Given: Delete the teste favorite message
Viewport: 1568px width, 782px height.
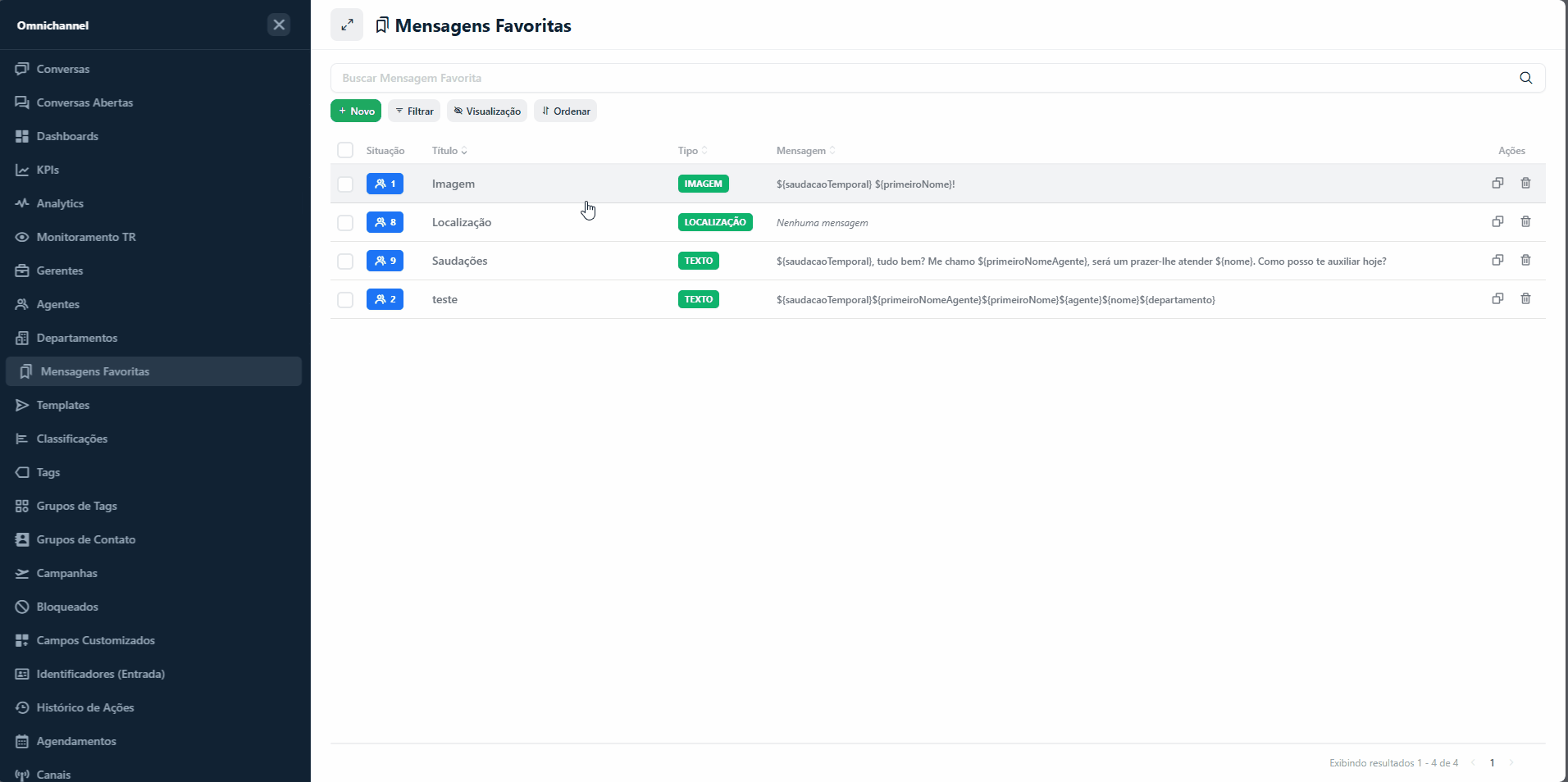Looking at the screenshot, I should tap(1525, 298).
